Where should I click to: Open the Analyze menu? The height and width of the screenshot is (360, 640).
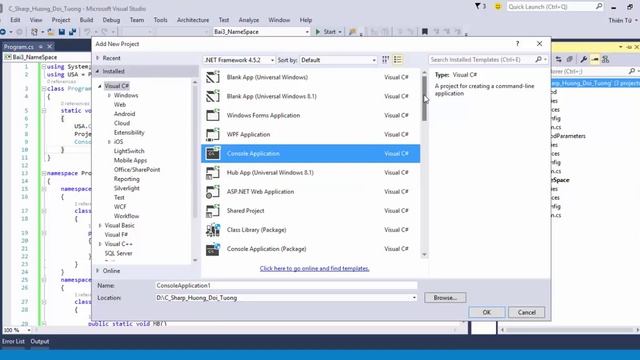(249, 20)
